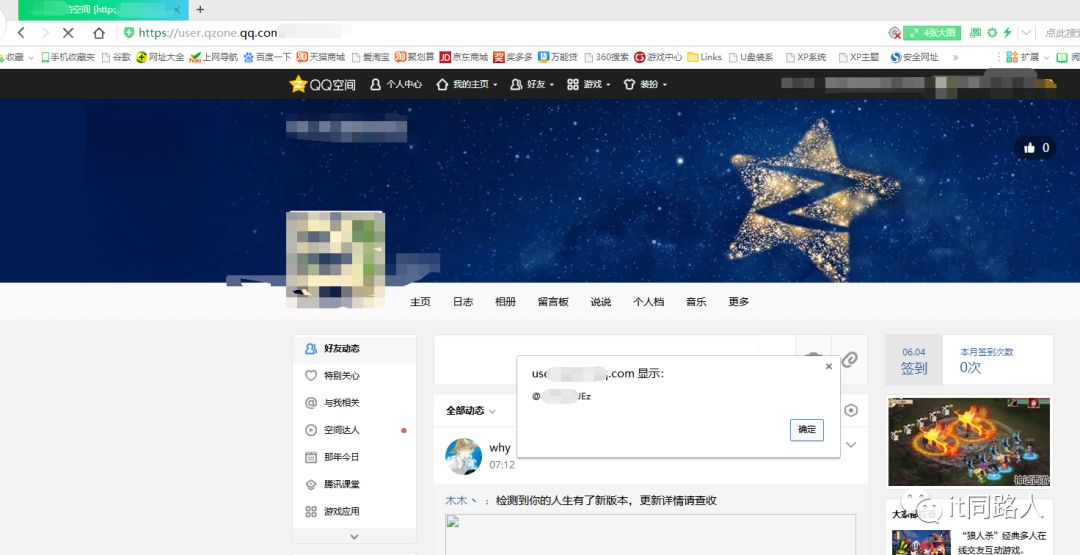
Task: Click the attachment paperclip icon in post box
Action: tap(850, 359)
